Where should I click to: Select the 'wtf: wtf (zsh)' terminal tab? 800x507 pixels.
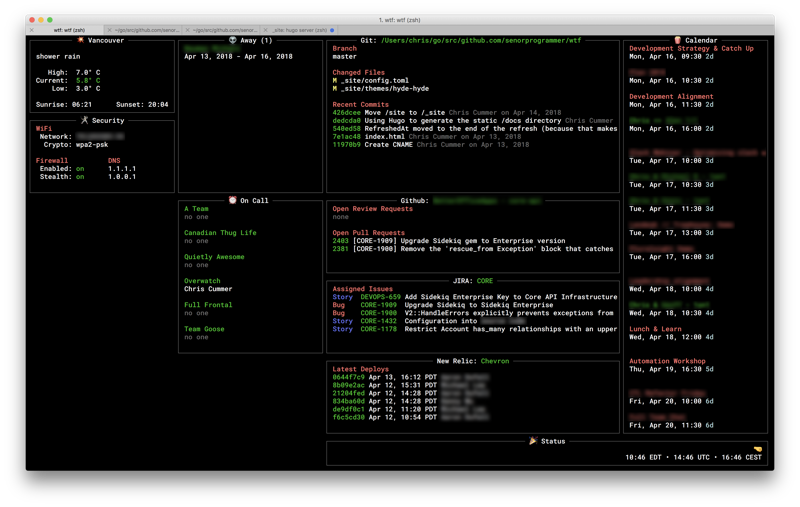click(69, 30)
